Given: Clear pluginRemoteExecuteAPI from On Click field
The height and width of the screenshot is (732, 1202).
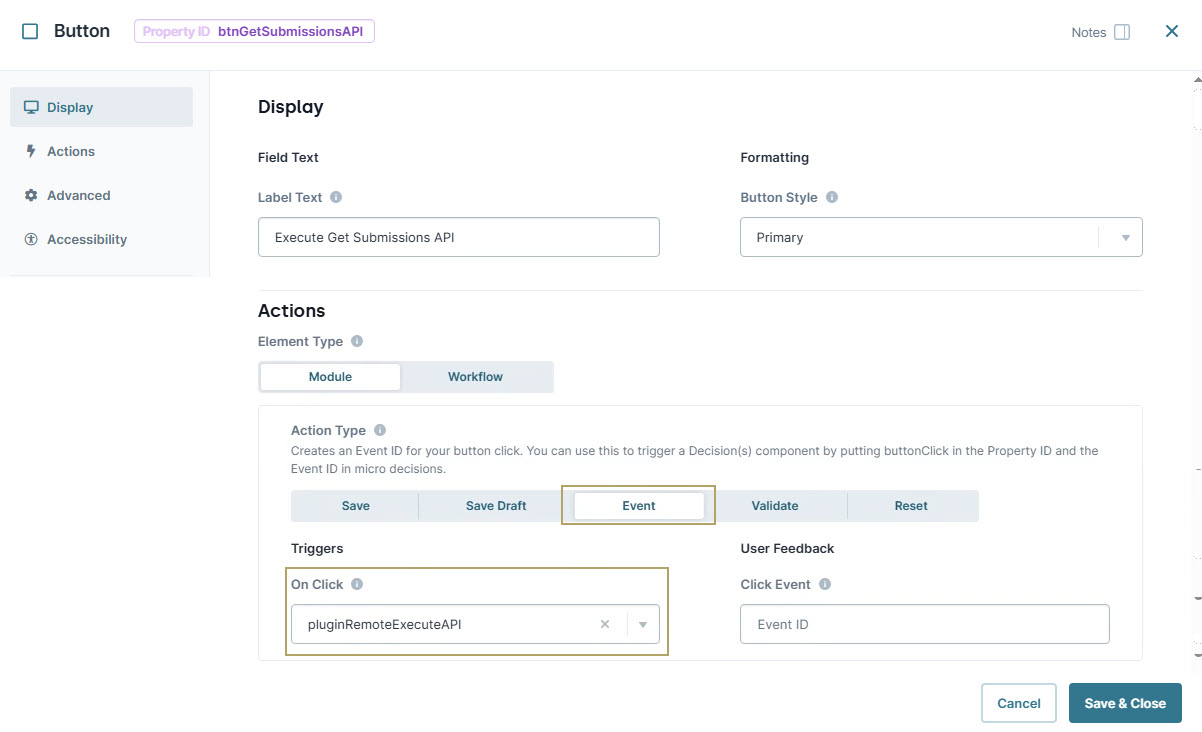Looking at the screenshot, I should coord(605,623).
